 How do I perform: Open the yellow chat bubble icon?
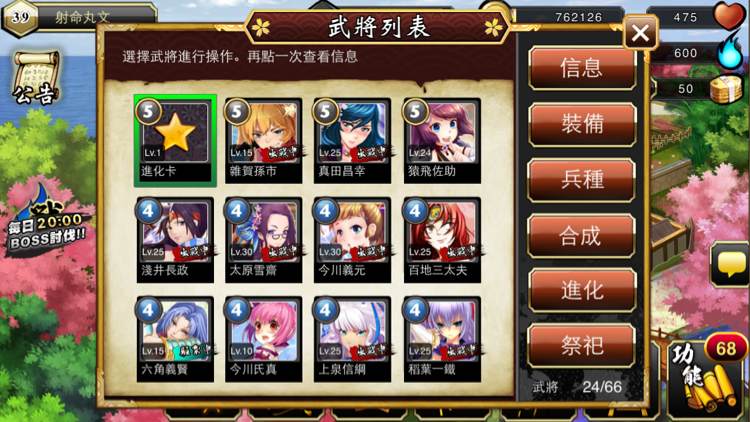(731, 265)
